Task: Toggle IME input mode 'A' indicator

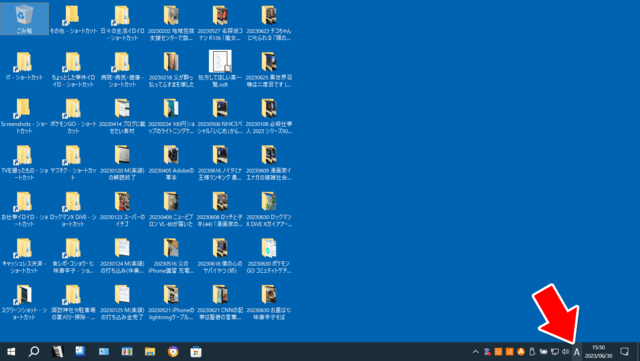Action: click(576, 352)
